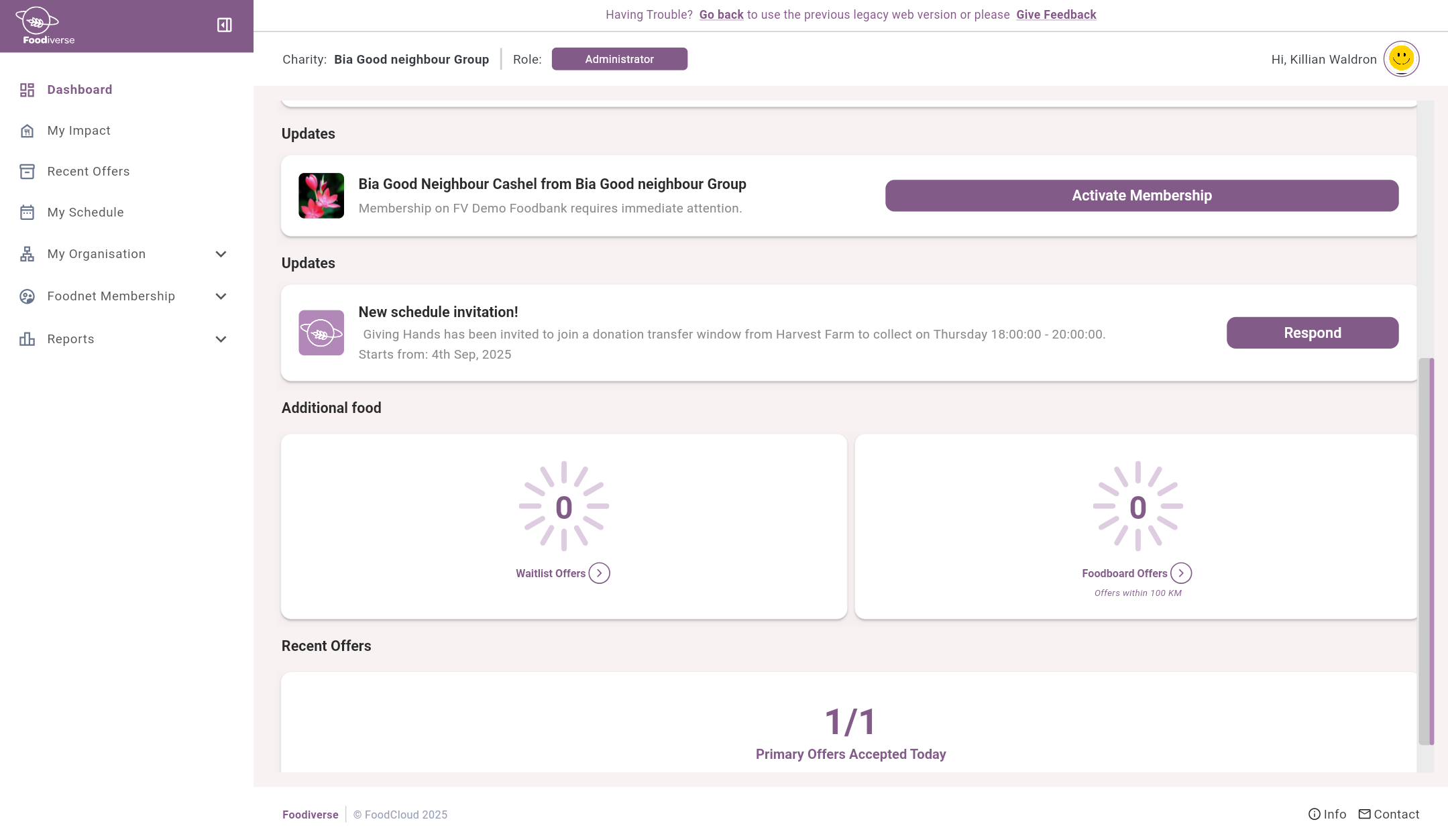The width and height of the screenshot is (1448, 840).
Task: Expand Reports menu chevron
Action: [221, 339]
